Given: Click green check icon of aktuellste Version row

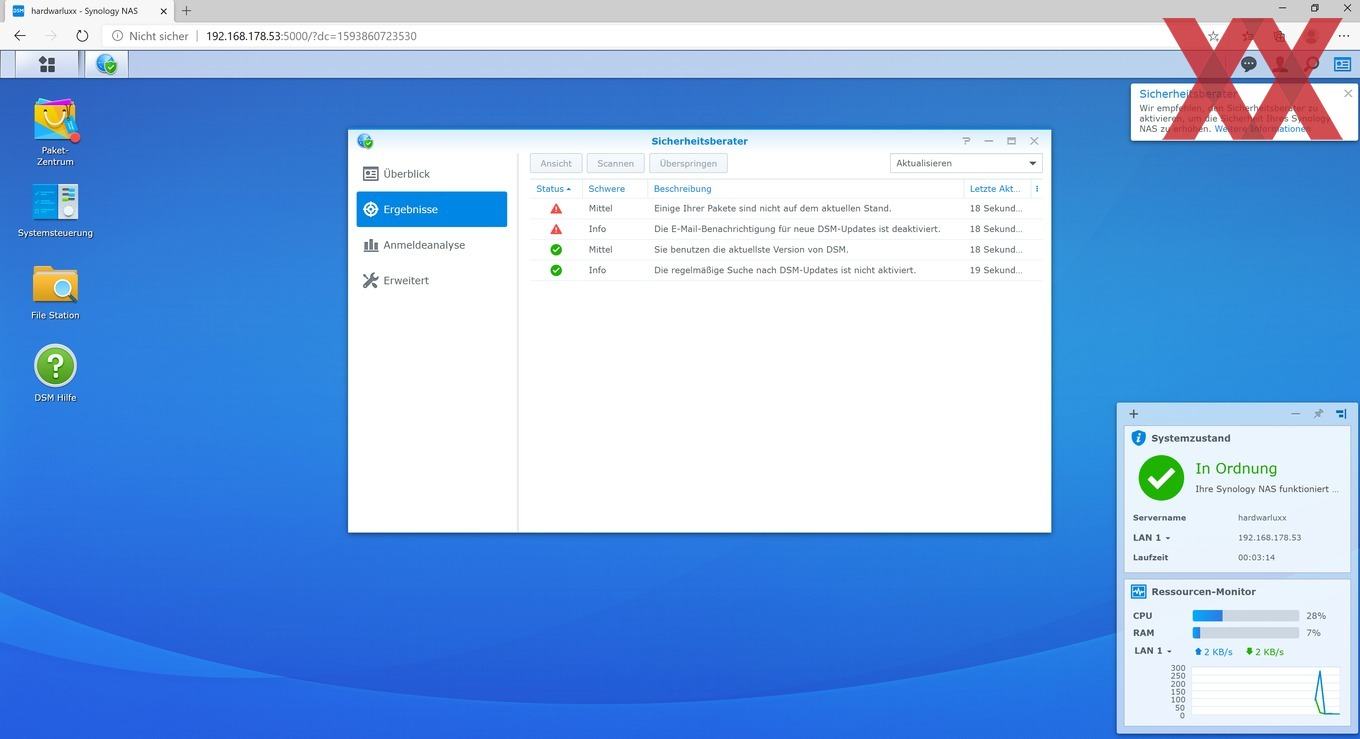Looking at the screenshot, I should [556, 249].
